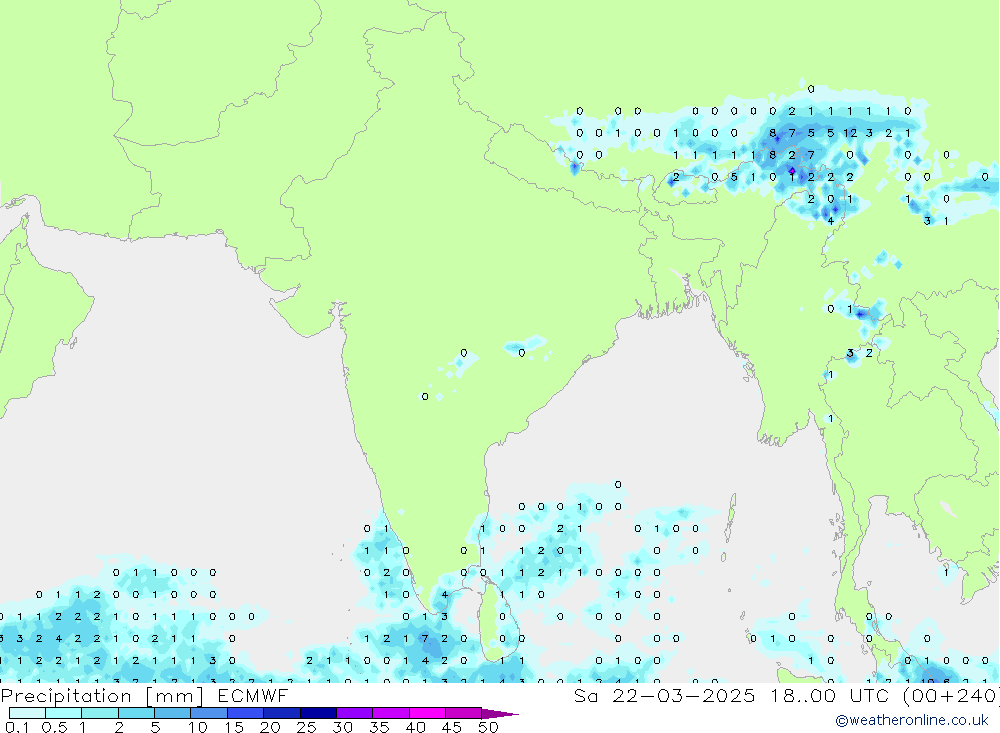Pick the 10–15 mm legend color swatch
This screenshot has height=733, width=1000.
point(209,713)
